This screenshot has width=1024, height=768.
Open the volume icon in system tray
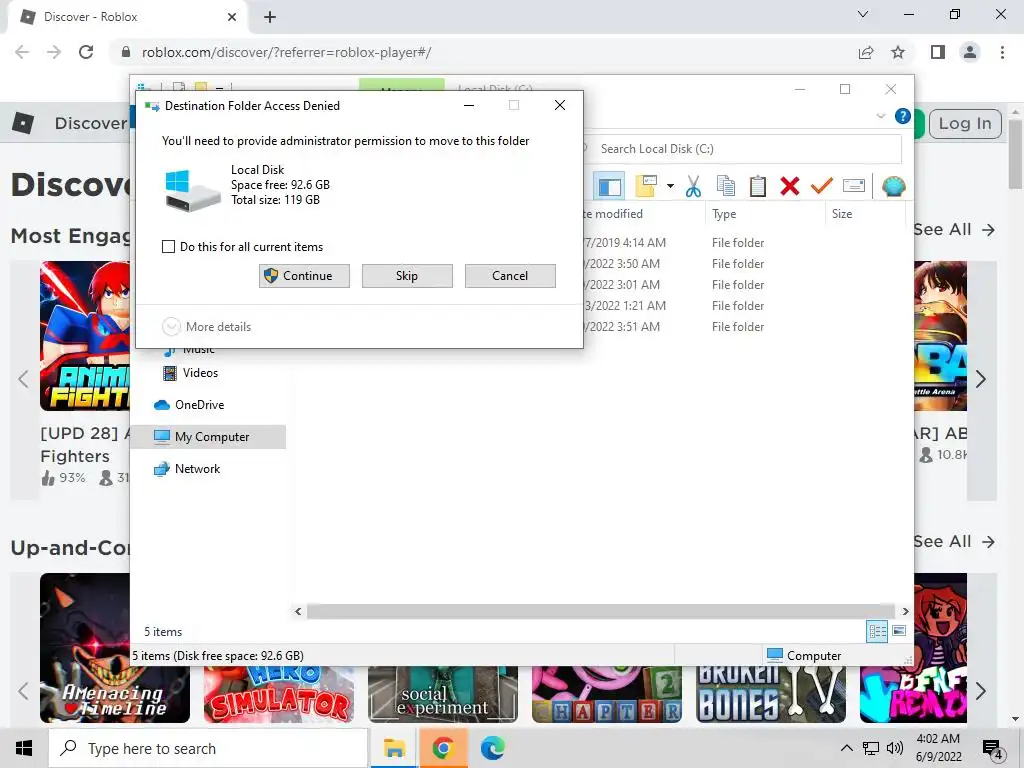pyautogui.click(x=895, y=748)
